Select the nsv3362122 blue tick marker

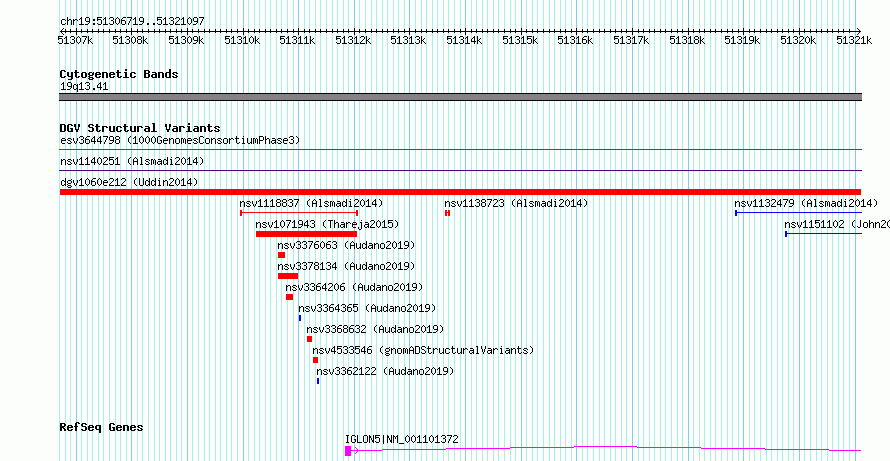pos(318,381)
